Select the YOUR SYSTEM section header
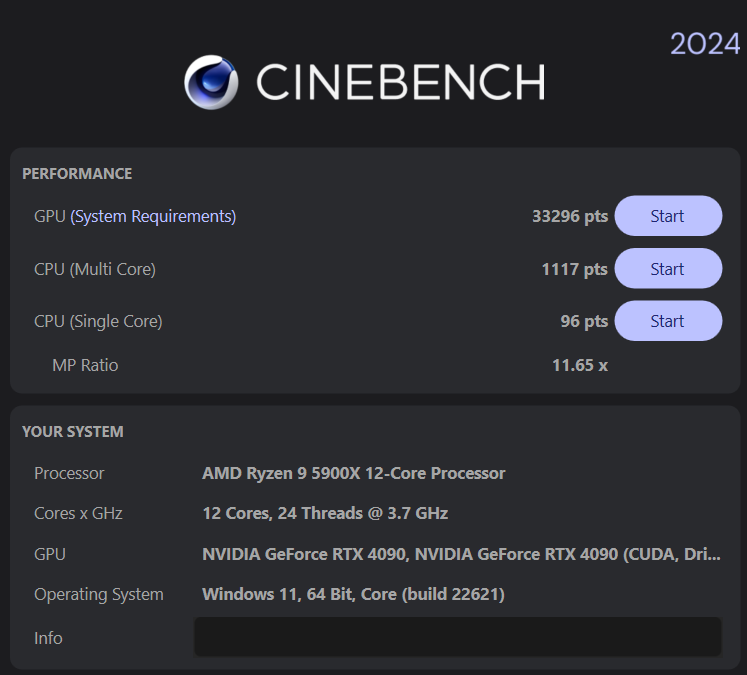Image resolution: width=747 pixels, height=675 pixels. (73, 432)
